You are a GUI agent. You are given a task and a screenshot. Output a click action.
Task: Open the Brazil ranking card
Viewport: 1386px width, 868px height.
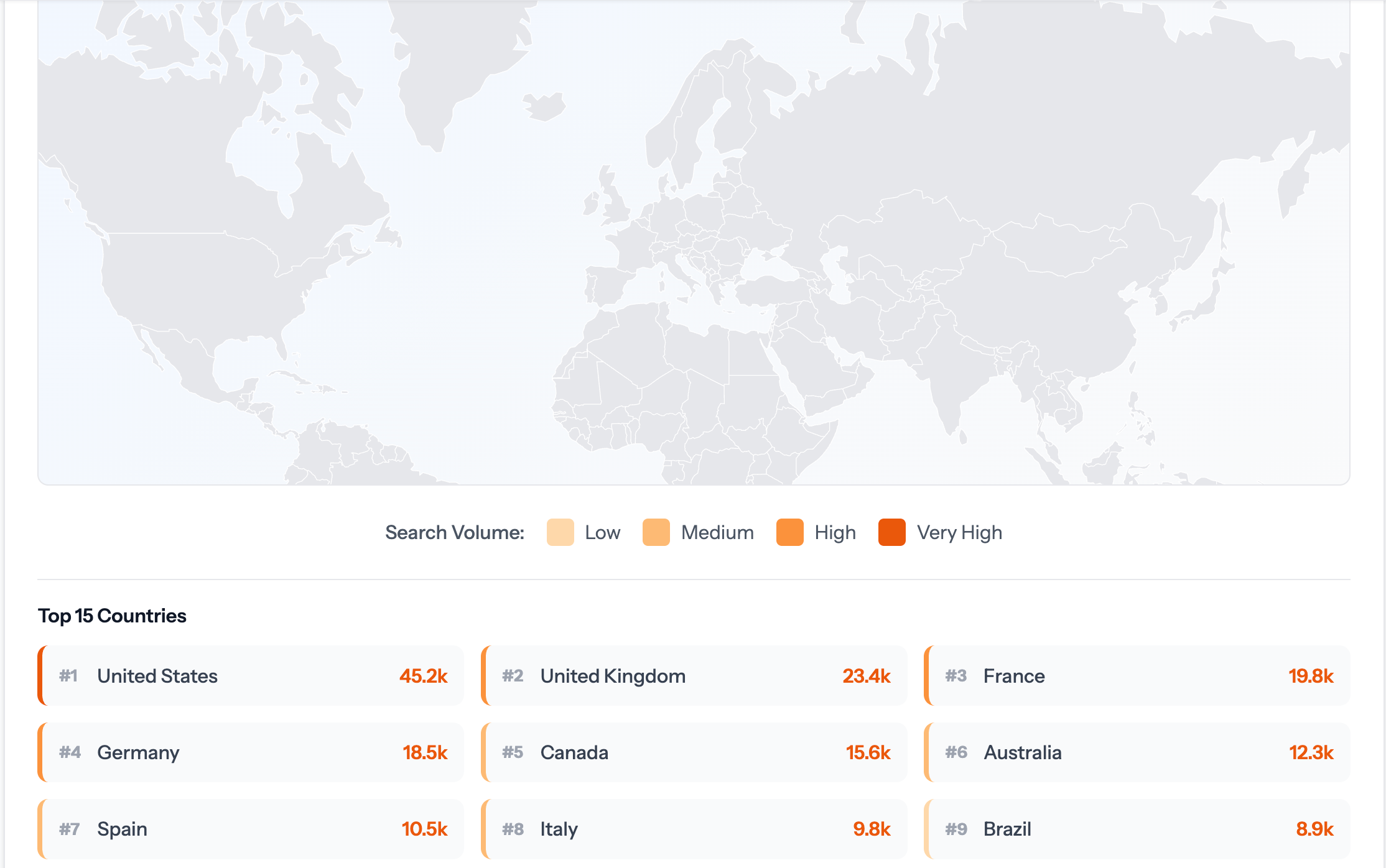(1137, 829)
